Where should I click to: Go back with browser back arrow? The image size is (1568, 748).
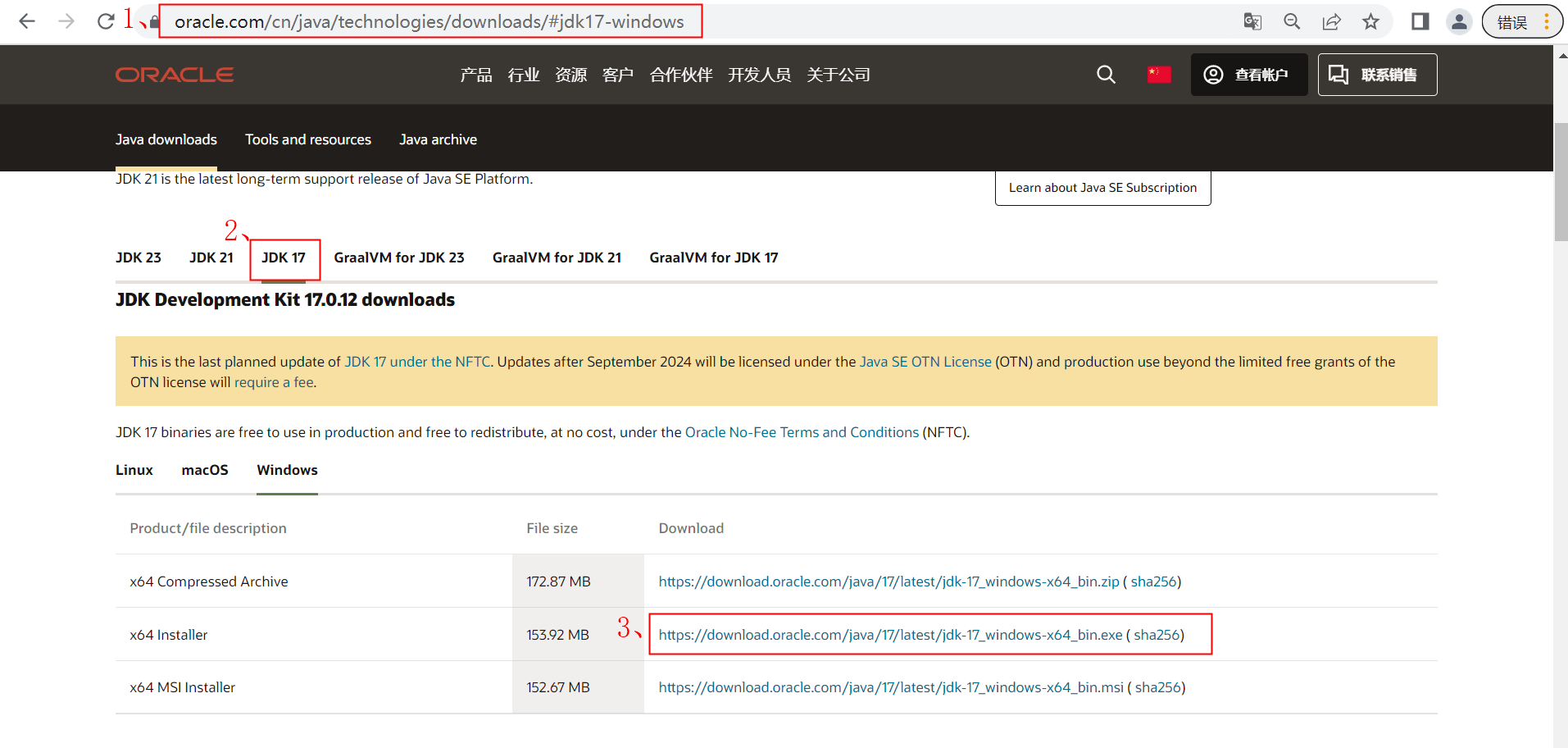(x=27, y=21)
